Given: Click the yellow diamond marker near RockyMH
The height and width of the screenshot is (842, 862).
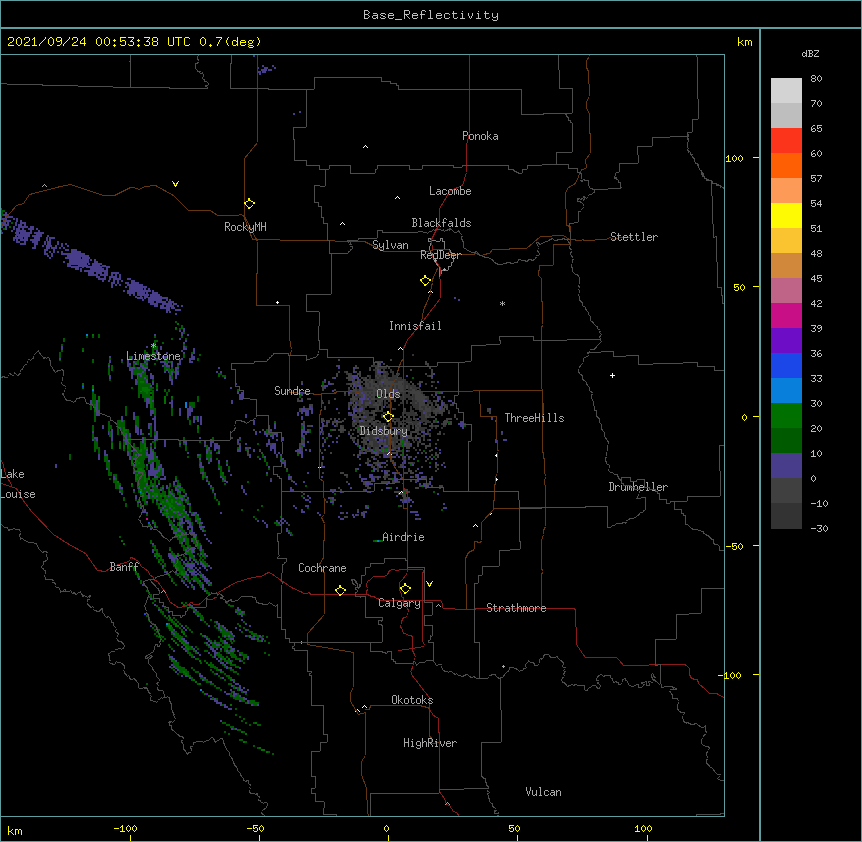Looking at the screenshot, I should pos(249,204).
